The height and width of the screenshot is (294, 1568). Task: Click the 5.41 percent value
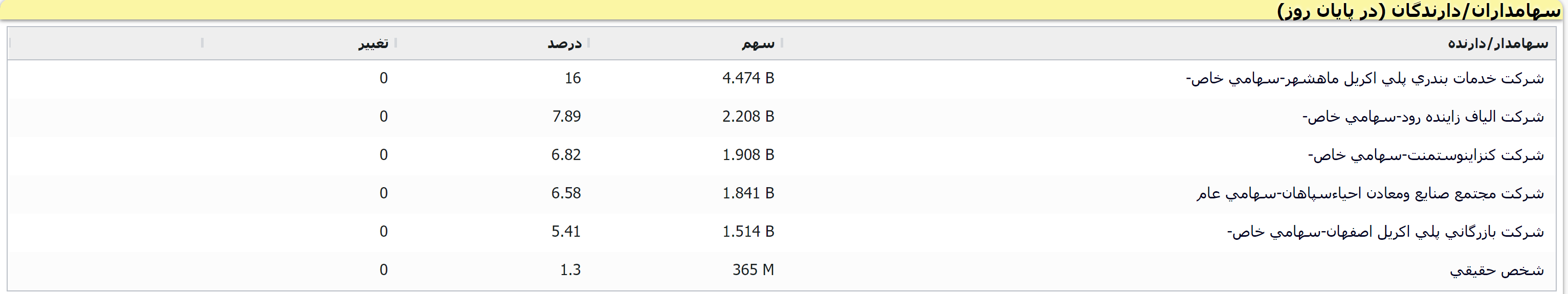566,232
